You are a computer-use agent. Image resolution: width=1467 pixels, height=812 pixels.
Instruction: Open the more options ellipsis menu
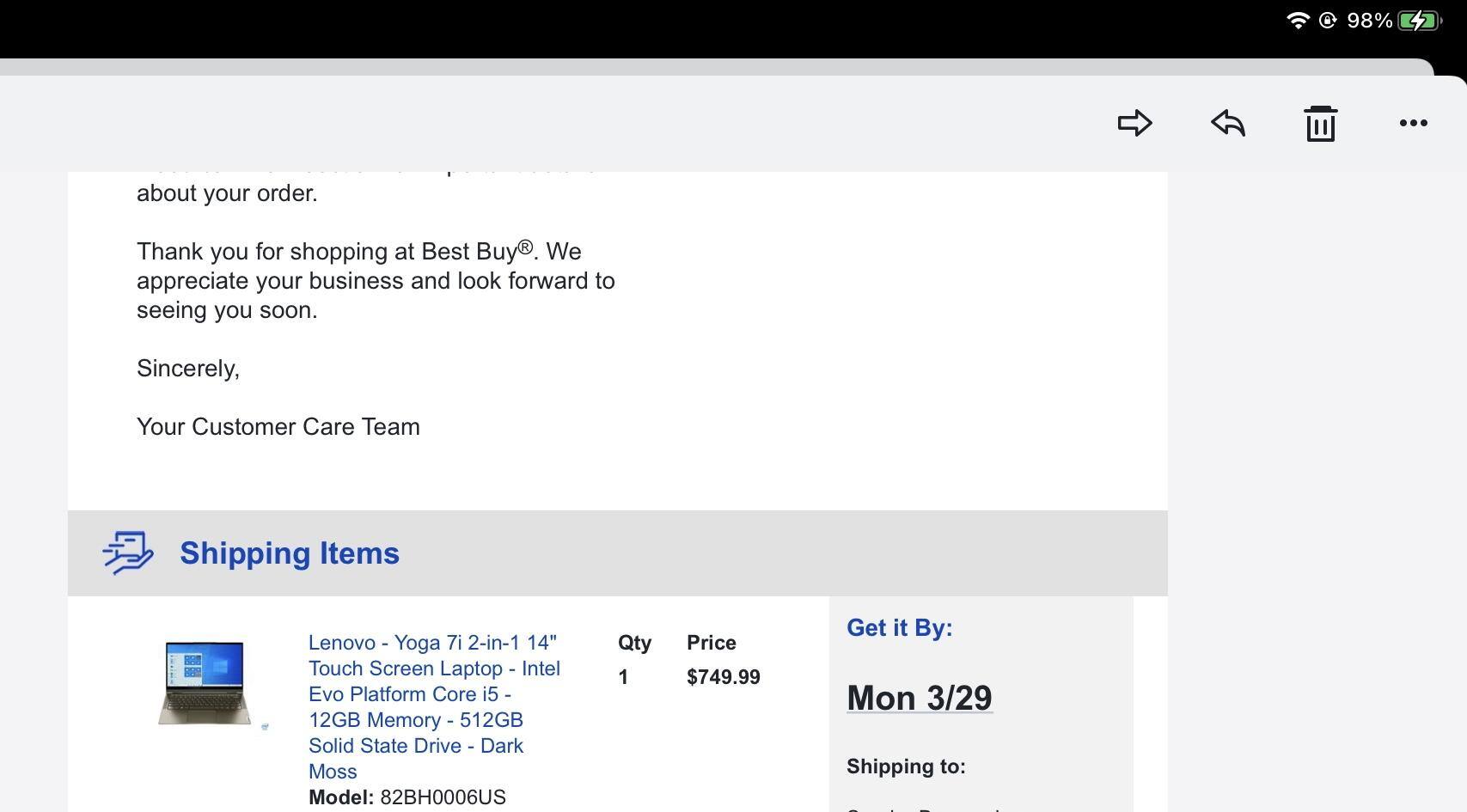tap(1413, 123)
